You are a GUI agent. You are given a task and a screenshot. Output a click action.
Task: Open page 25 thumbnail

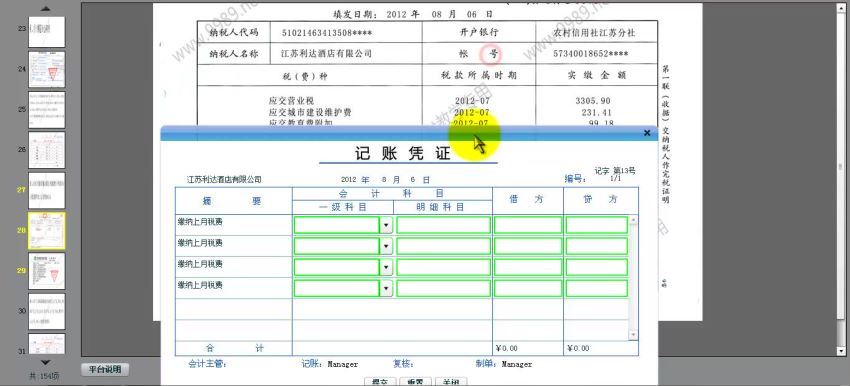pyautogui.click(x=47, y=110)
